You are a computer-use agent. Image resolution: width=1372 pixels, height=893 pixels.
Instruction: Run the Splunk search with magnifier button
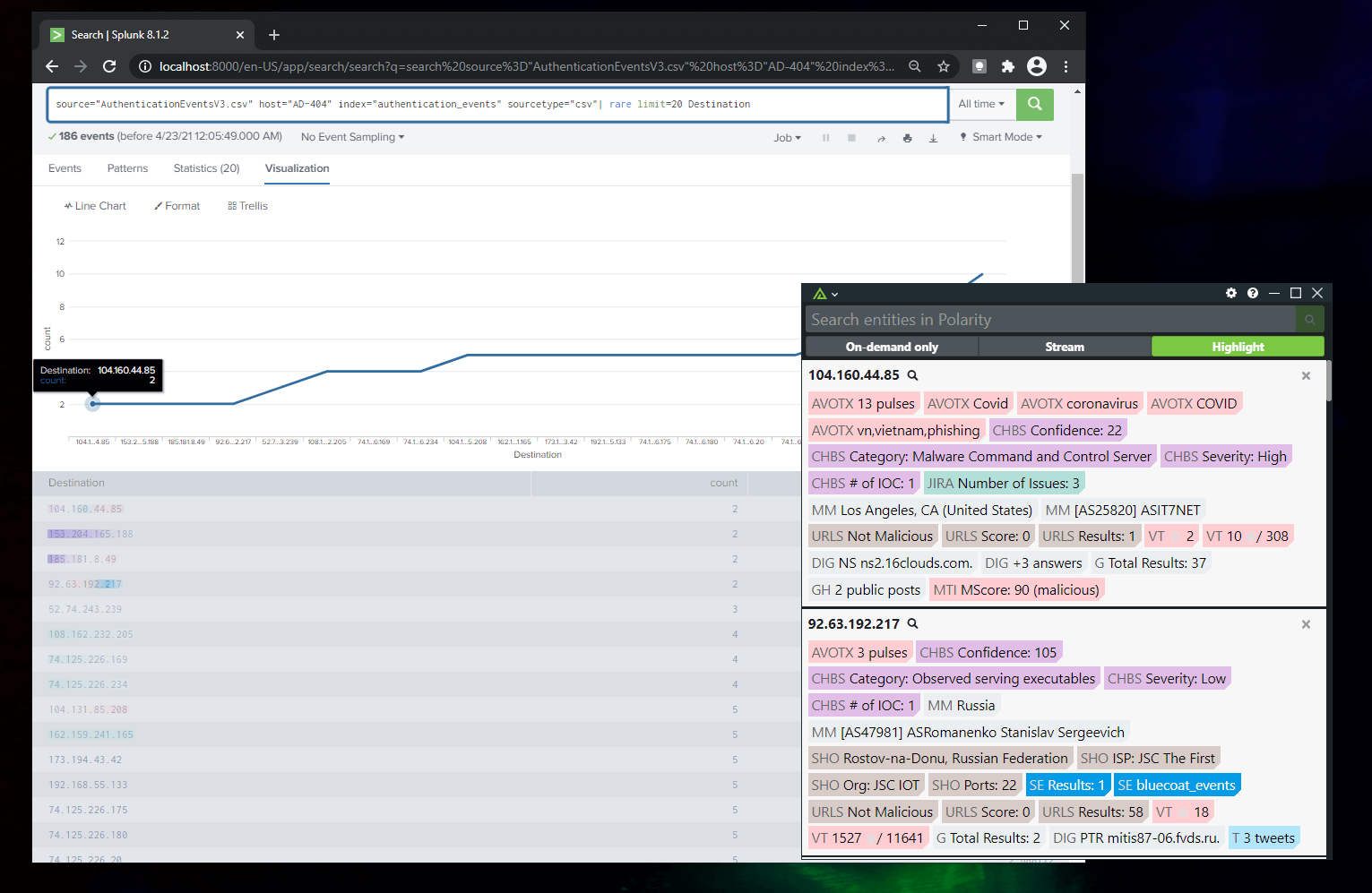click(1035, 104)
